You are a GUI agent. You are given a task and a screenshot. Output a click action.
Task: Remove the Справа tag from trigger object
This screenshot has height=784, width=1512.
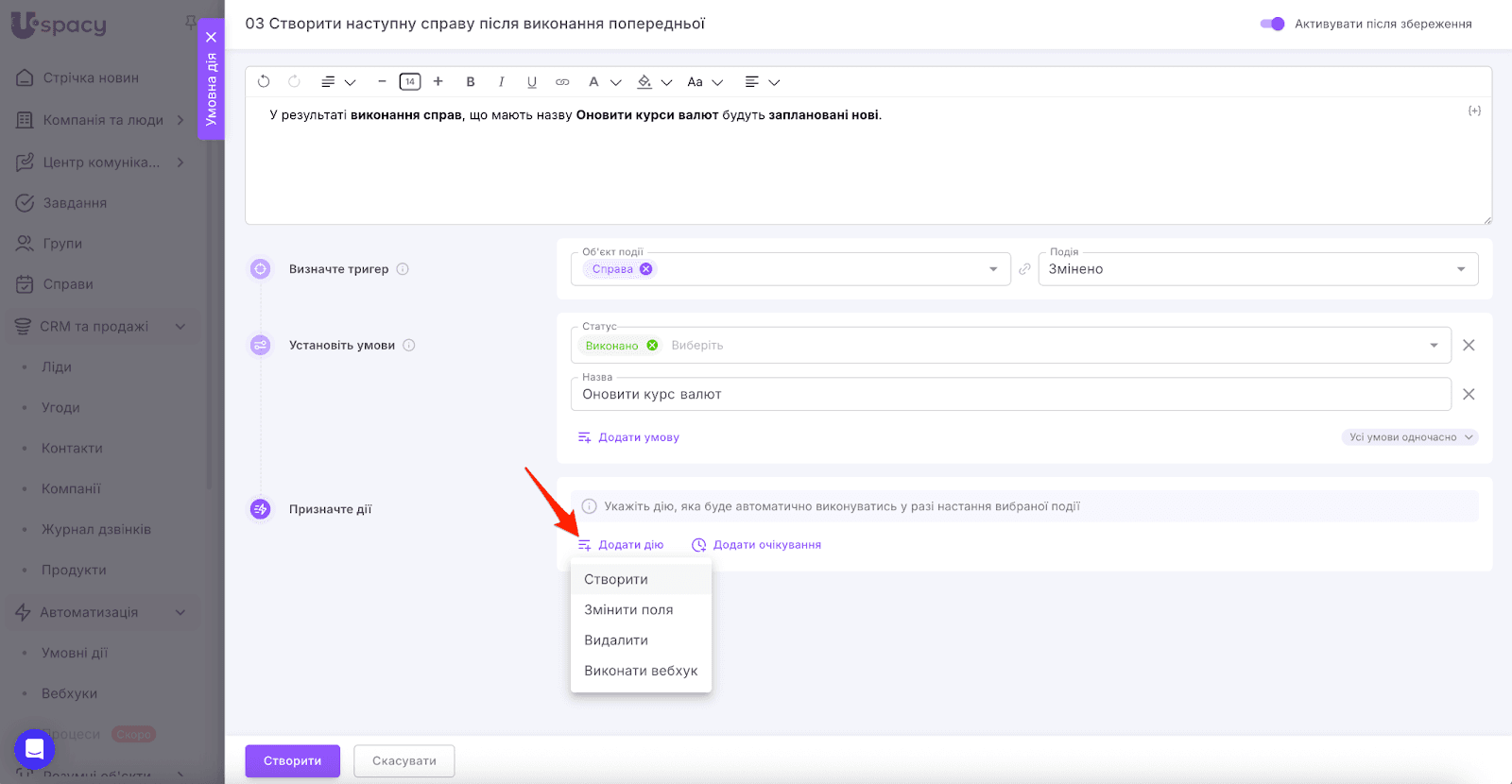point(646,269)
